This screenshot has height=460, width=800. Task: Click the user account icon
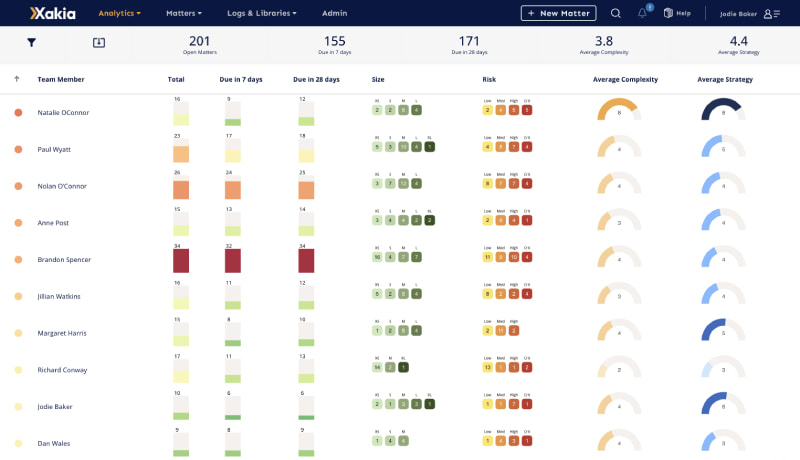click(771, 13)
